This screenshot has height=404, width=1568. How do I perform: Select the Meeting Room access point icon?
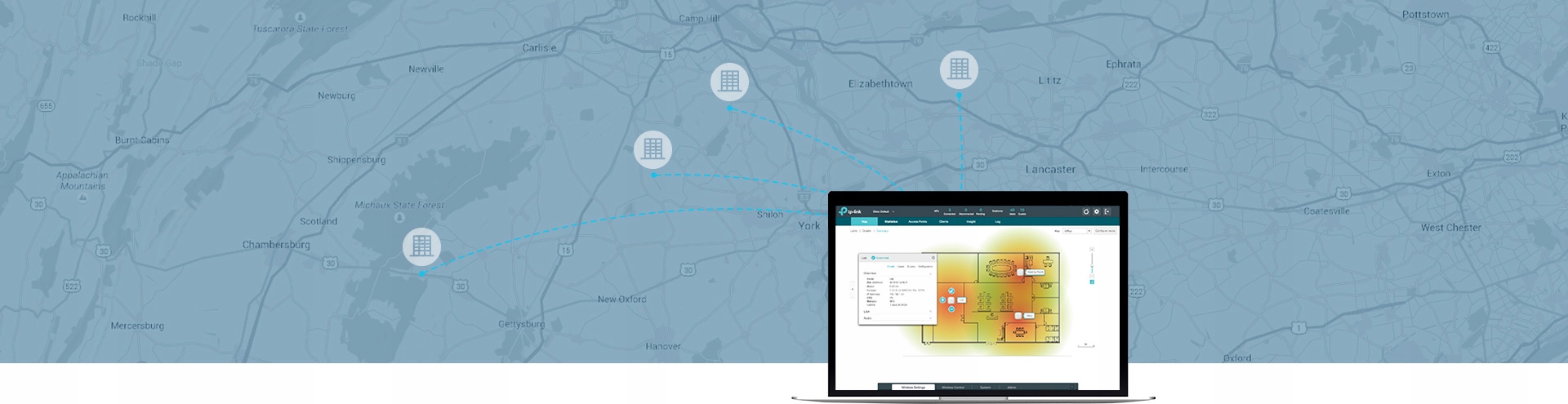(1019, 272)
